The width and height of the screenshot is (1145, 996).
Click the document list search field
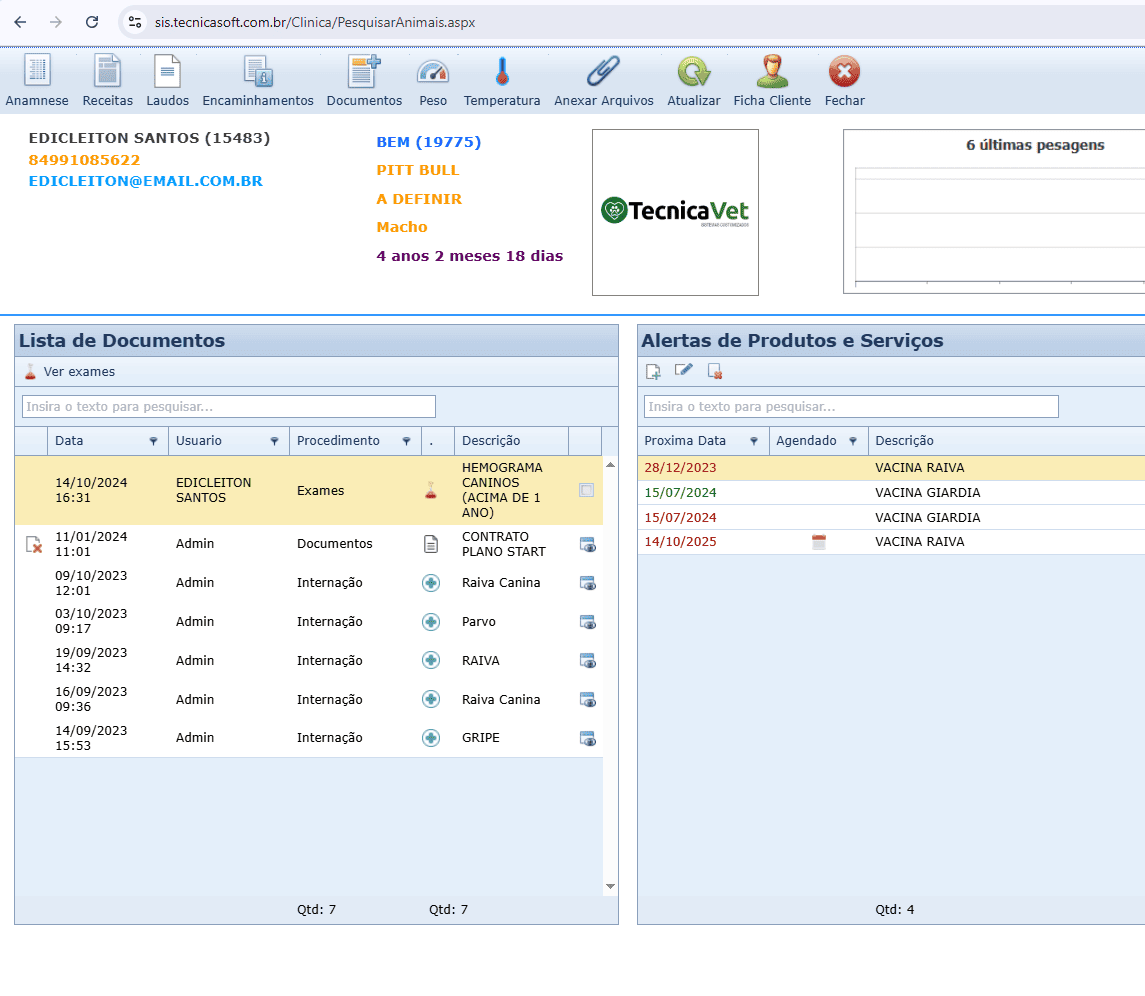click(229, 407)
